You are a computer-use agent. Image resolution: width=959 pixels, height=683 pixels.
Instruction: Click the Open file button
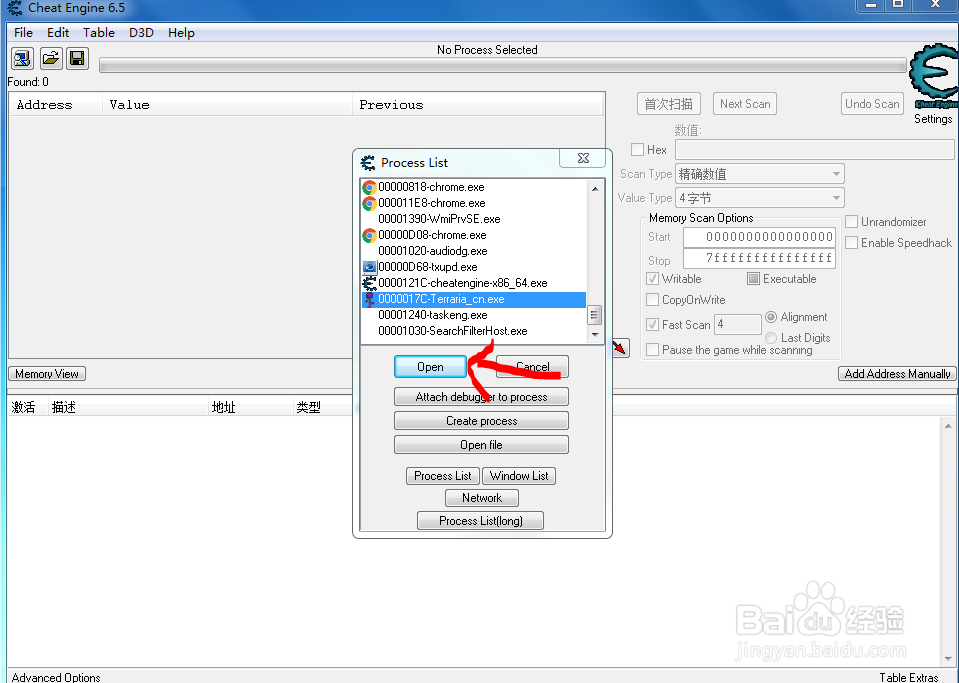[481, 445]
